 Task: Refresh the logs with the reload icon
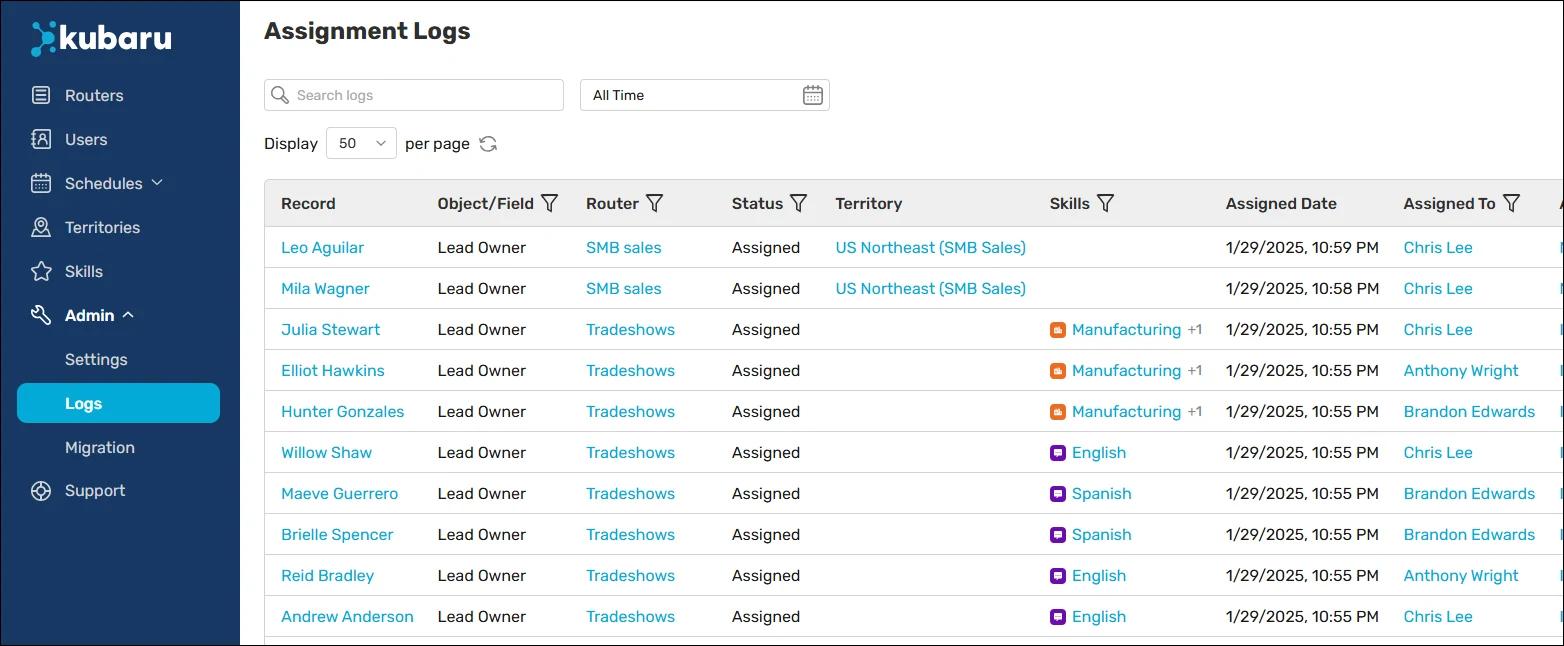[x=488, y=144]
